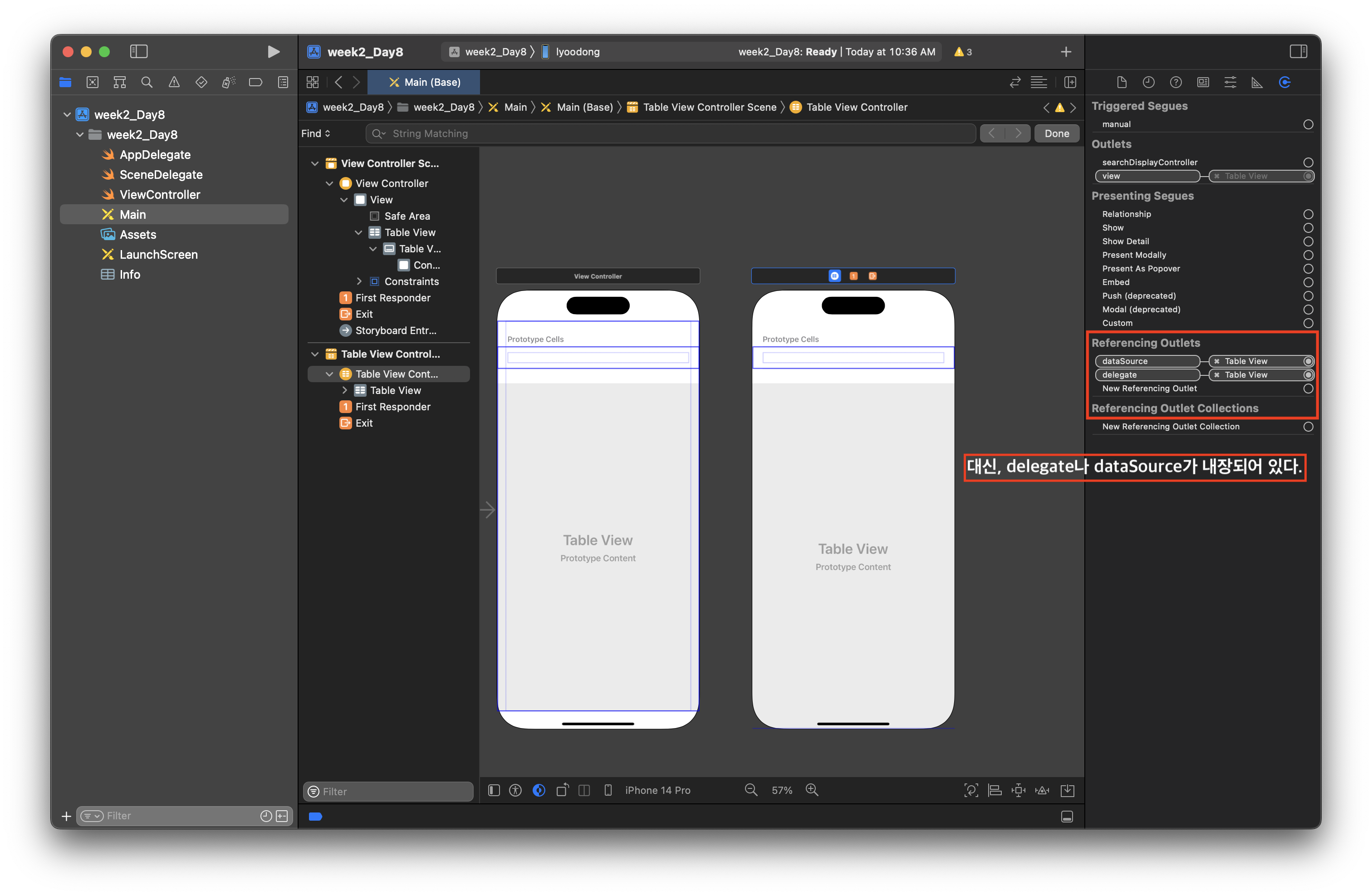Collapse the View Controller Scene disclosure

pos(315,164)
